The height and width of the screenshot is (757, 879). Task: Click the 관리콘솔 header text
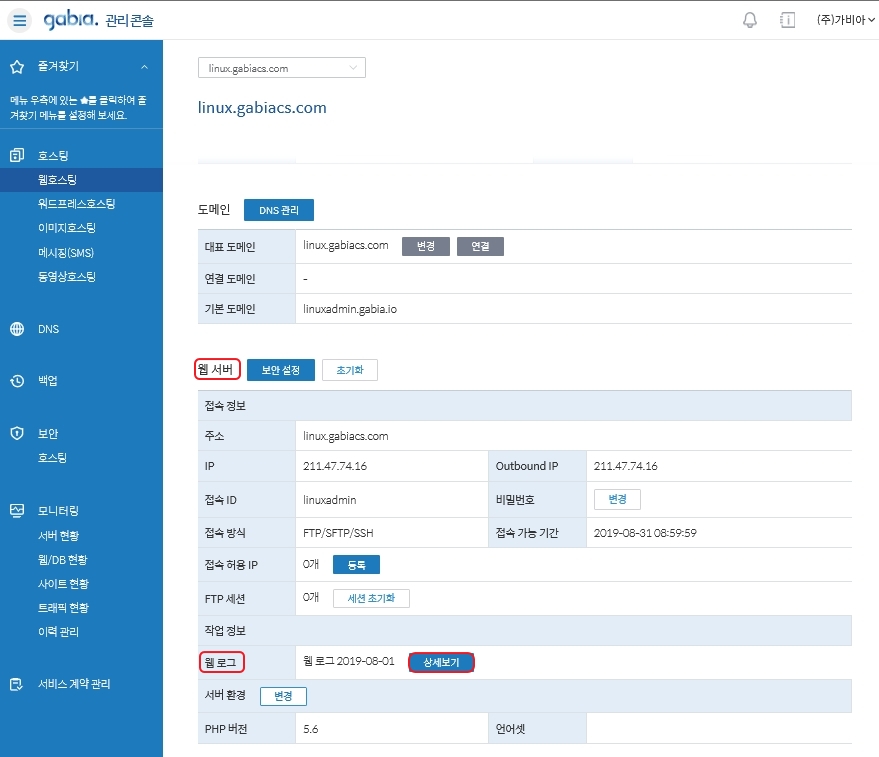tap(129, 21)
